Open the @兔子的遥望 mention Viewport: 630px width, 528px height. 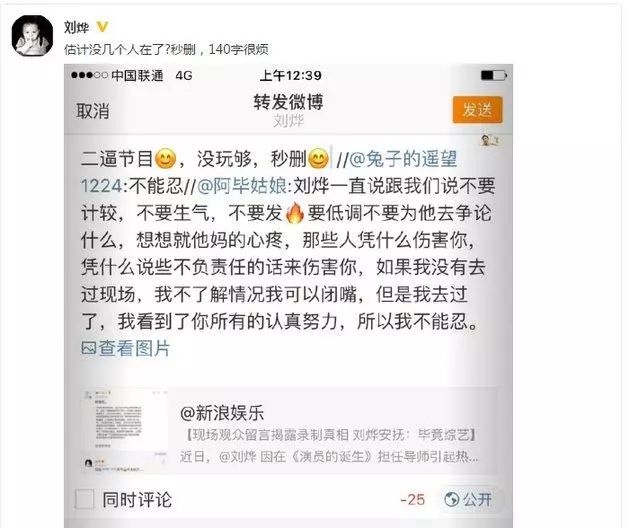[x=403, y=159]
